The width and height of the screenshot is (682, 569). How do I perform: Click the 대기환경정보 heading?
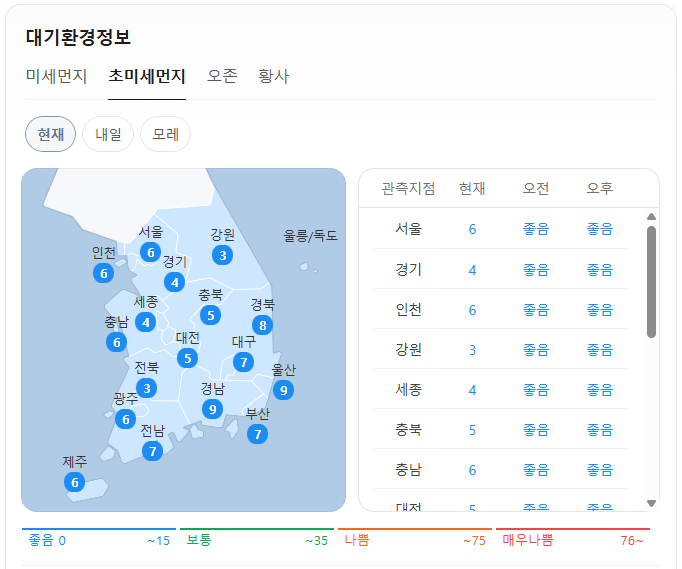pos(78,37)
